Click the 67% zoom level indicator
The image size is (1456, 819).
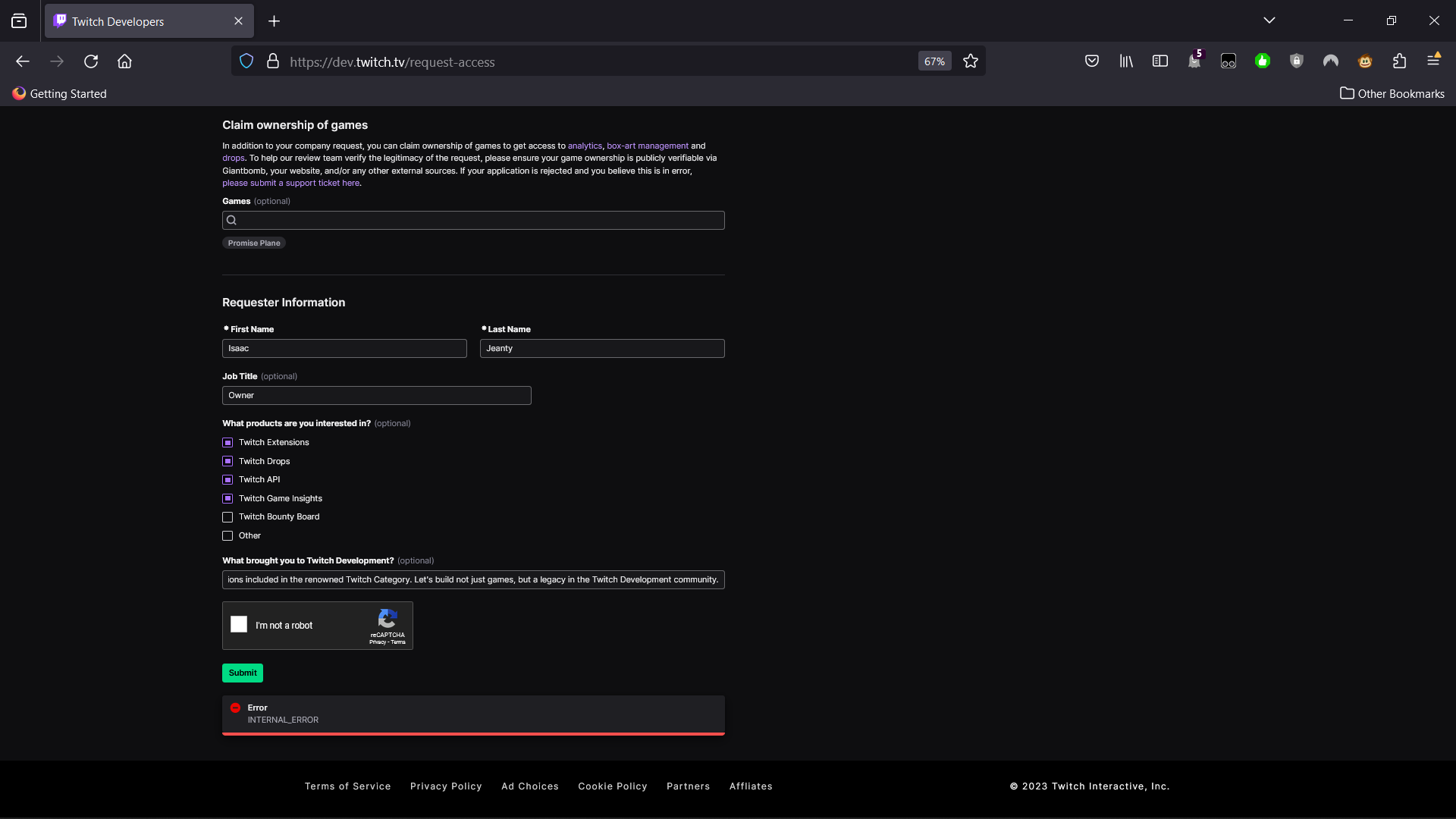(934, 61)
